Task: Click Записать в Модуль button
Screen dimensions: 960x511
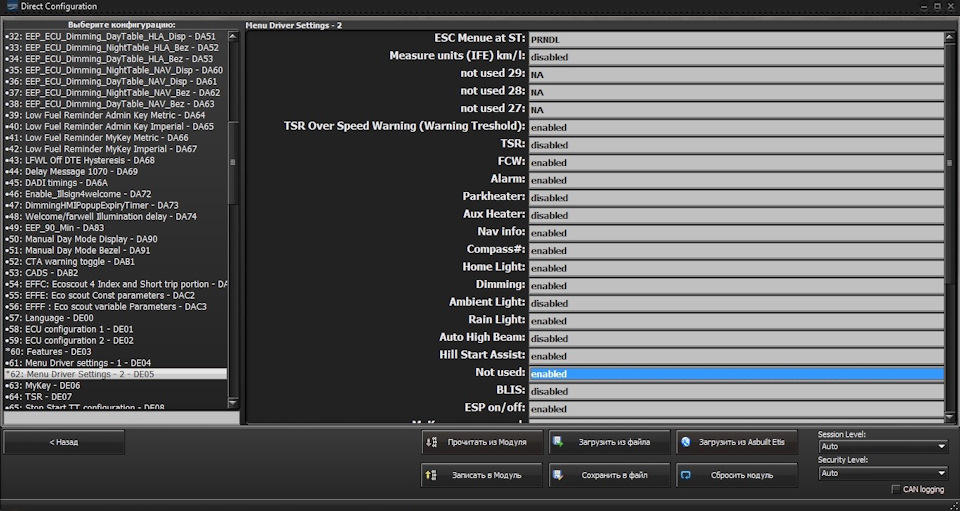Action: [481, 475]
